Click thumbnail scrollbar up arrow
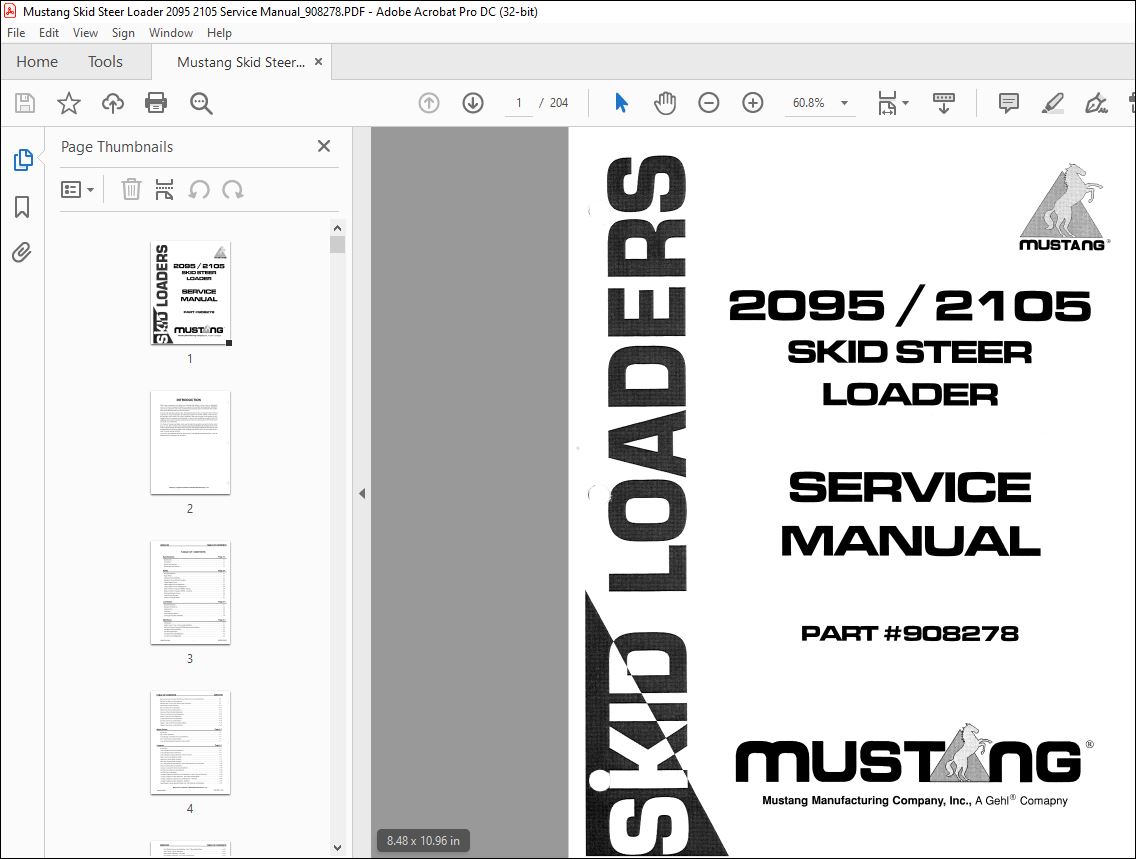Viewport: 1136px width, 859px height. pyautogui.click(x=337, y=228)
